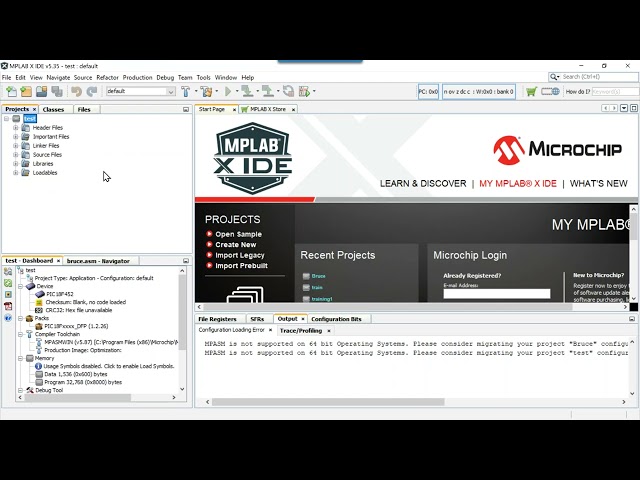This screenshot has width=640, height=480.
Task: Click the Make and Program Device icon
Action: tap(247, 91)
